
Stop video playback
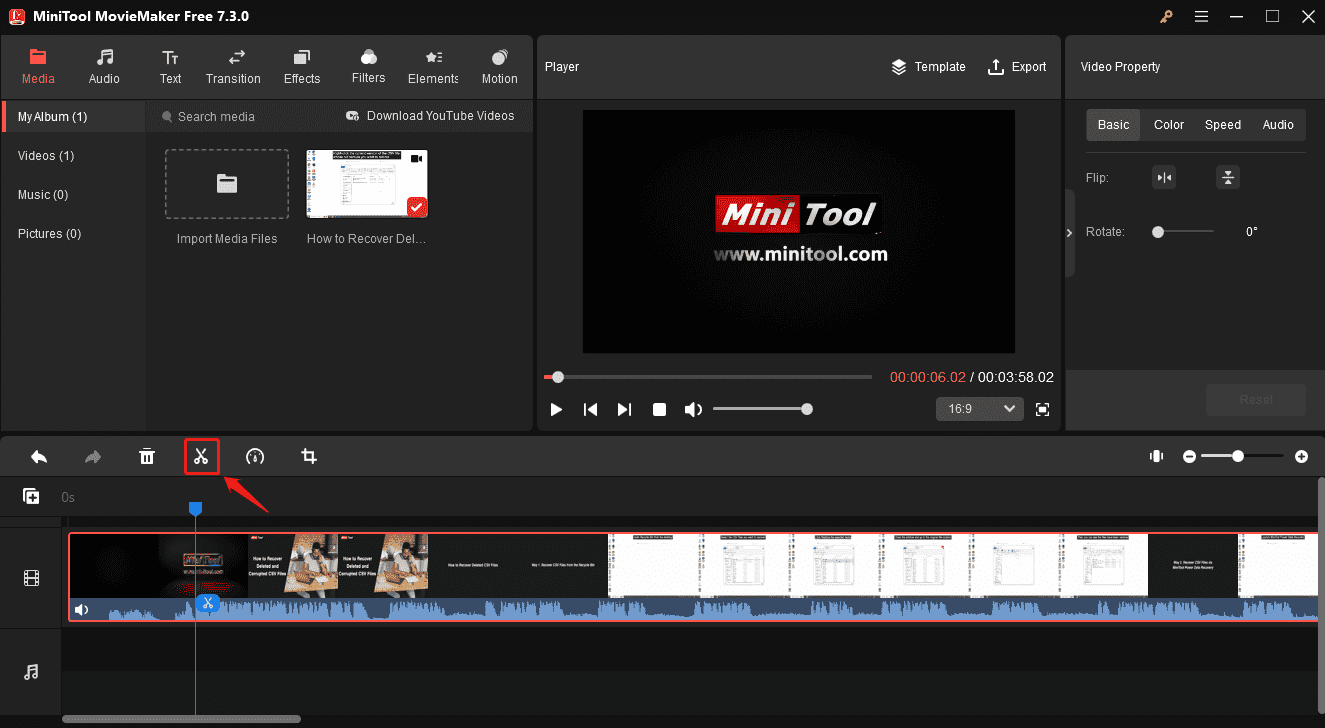[x=659, y=409]
